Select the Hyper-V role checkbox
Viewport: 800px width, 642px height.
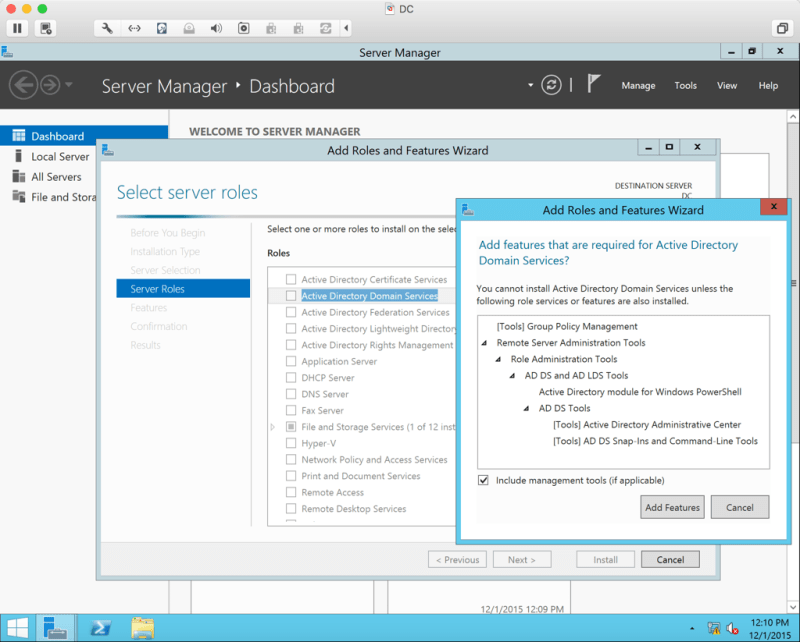291,443
